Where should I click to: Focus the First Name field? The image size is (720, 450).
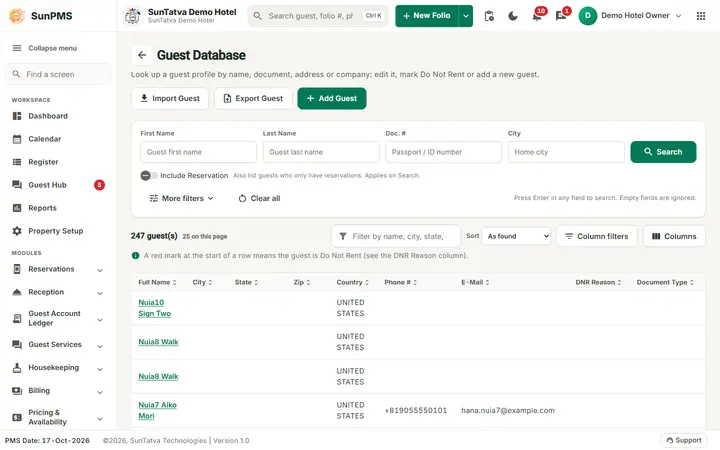click(x=198, y=152)
